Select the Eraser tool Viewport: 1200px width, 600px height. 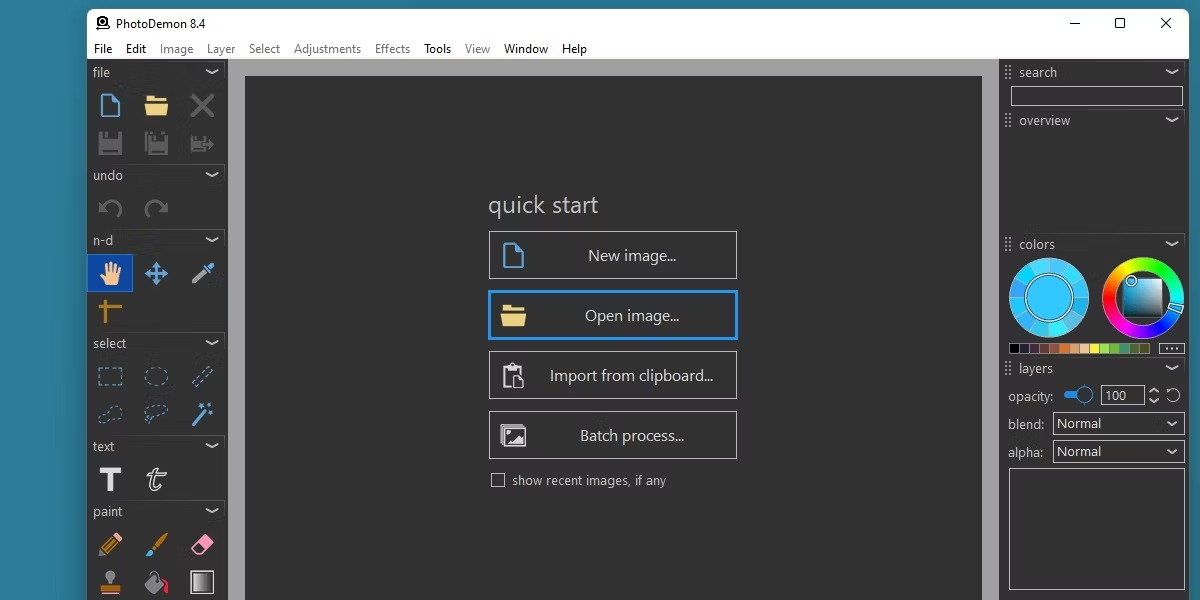coord(202,545)
